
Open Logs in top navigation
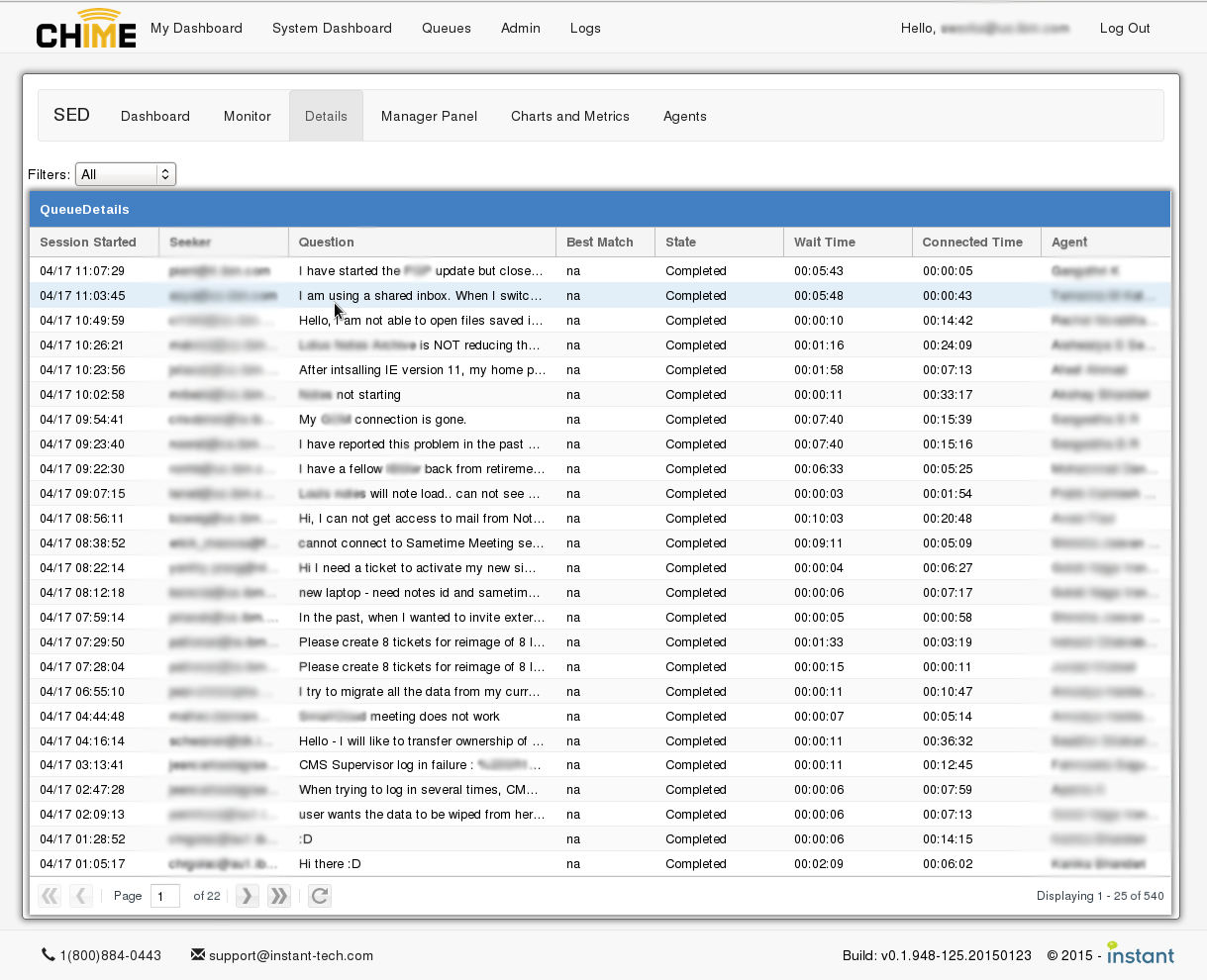pyautogui.click(x=585, y=28)
